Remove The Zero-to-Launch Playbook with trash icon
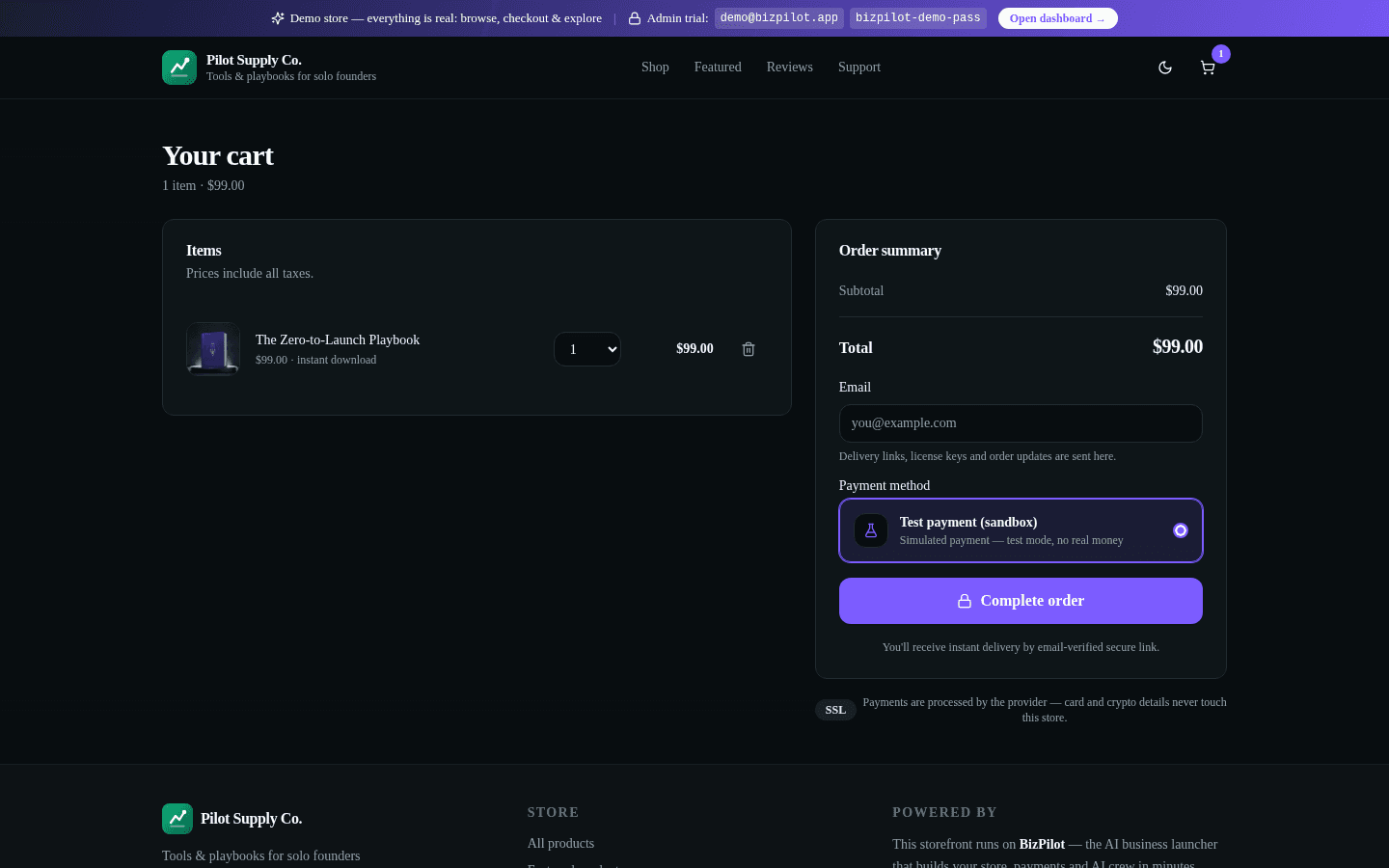This screenshot has width=1389, height=868. tap(749, 349)
